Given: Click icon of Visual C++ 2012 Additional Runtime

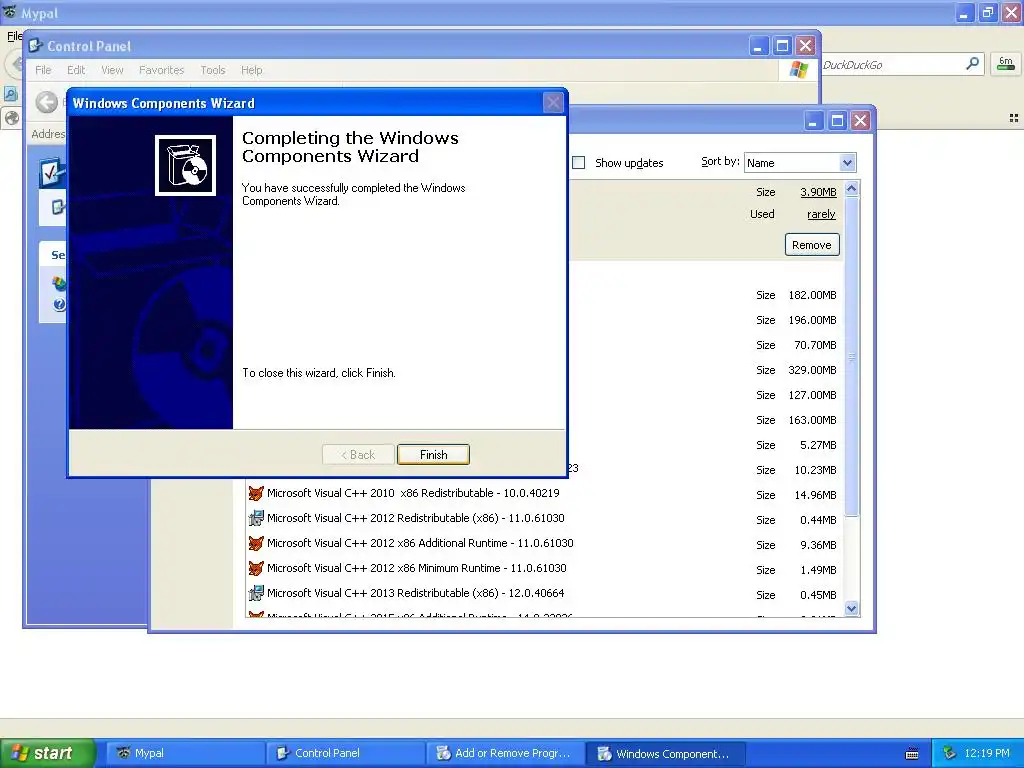Looking at the screenshot, I should pos(256,543).
